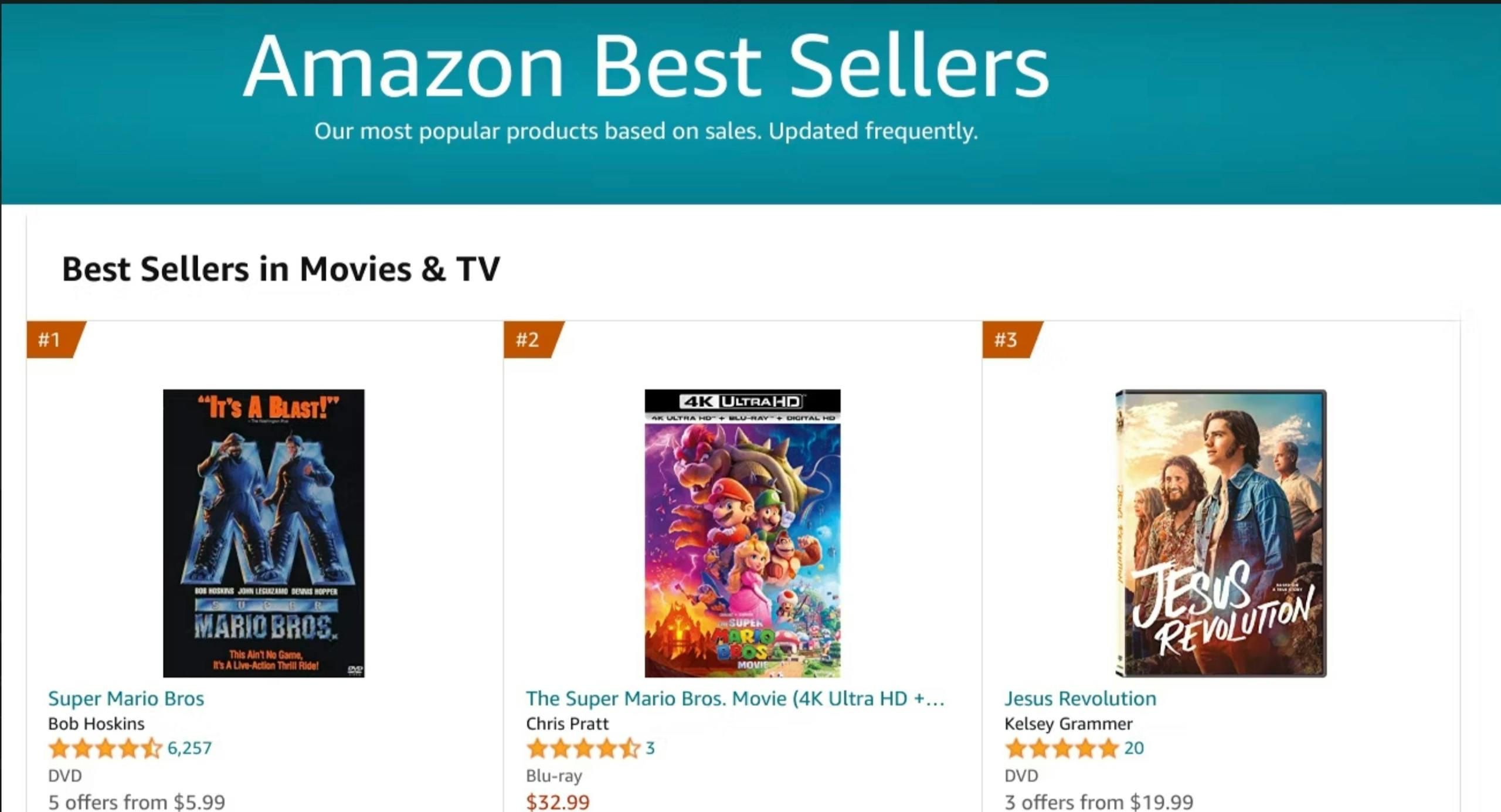Click the Amazon Best Sellers banner heading
1501x812 pixels.
[x=646, y=66]
